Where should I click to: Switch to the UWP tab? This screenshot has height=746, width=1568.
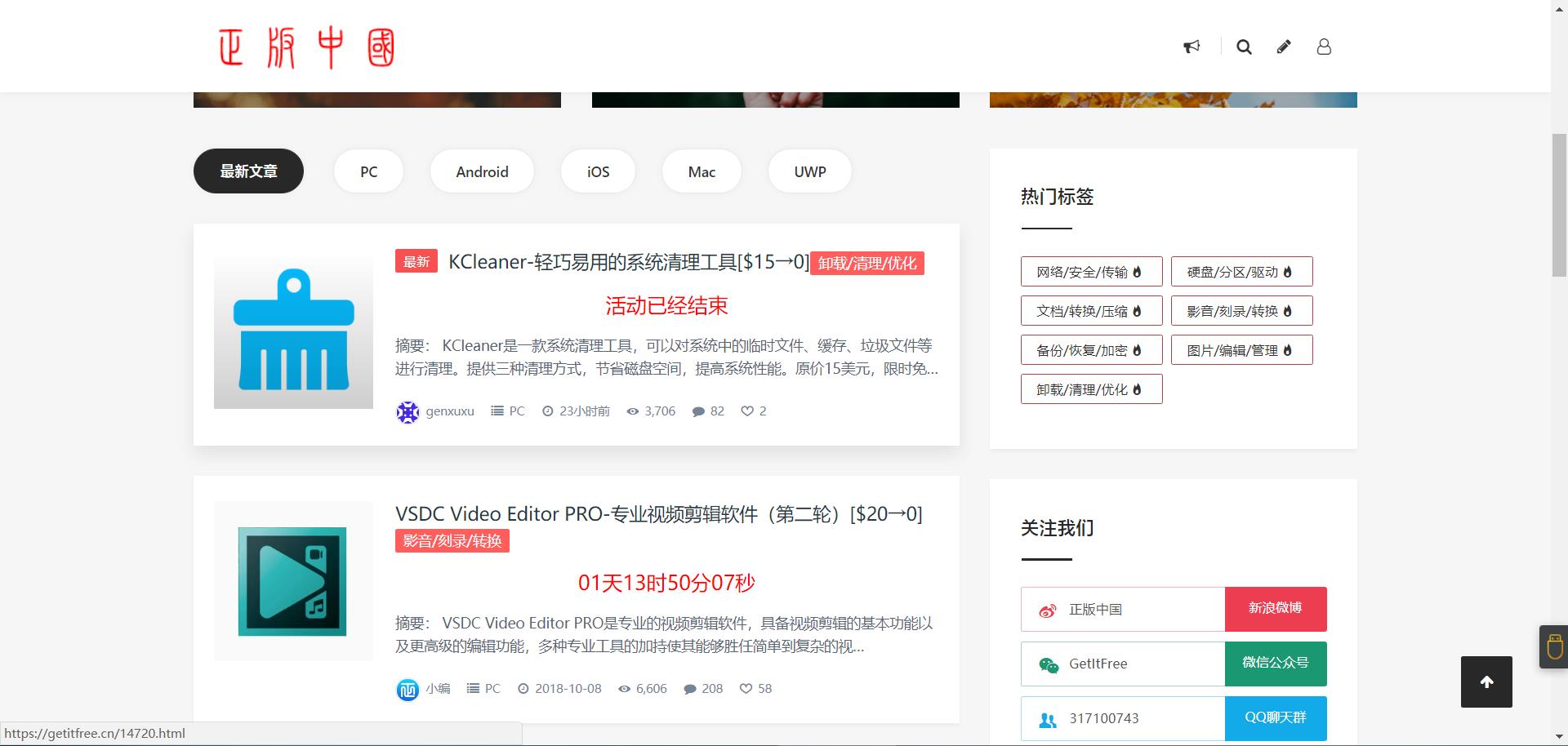pyautogui.click(x=810, y=171)
